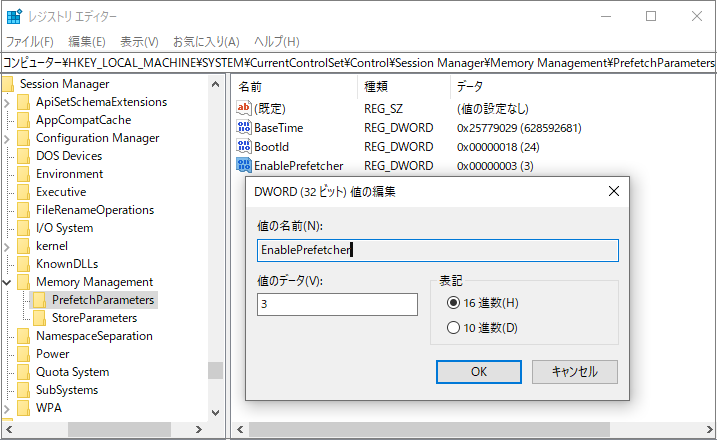Click the tree pane scroll right arrow

click(x=198, y=429)
